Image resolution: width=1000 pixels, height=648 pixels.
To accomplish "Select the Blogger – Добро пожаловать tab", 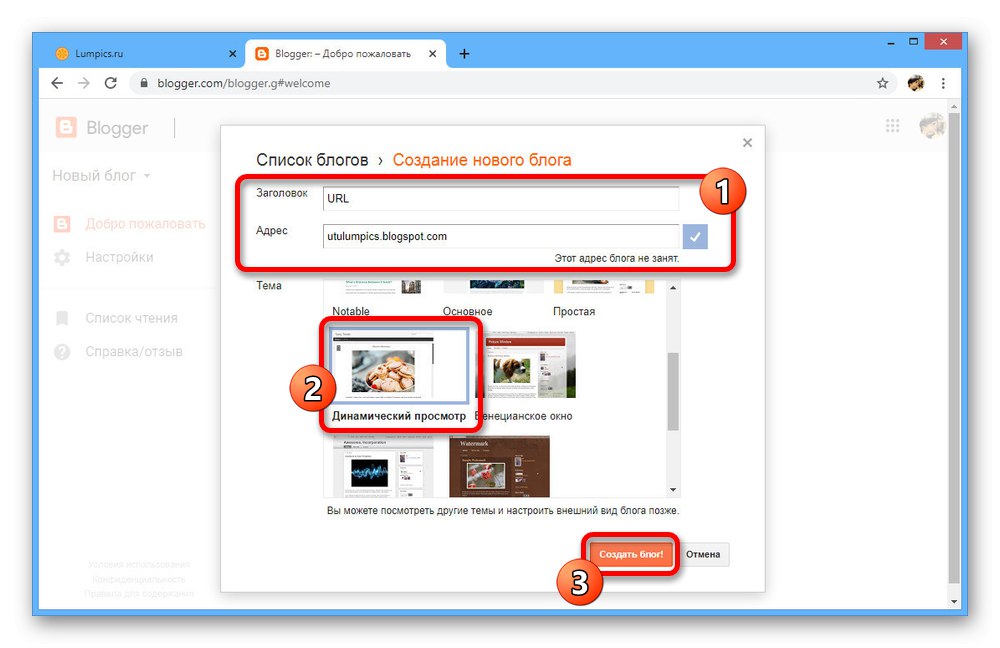I will [346, 54].
